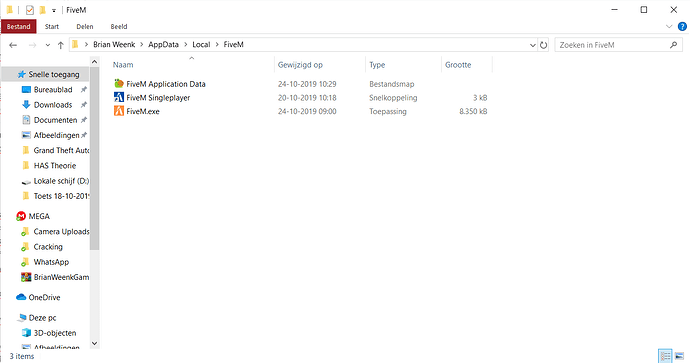Click the folder icon in the address bar
Viewport: 690px width, 363px height.
[x=75, y=44]
